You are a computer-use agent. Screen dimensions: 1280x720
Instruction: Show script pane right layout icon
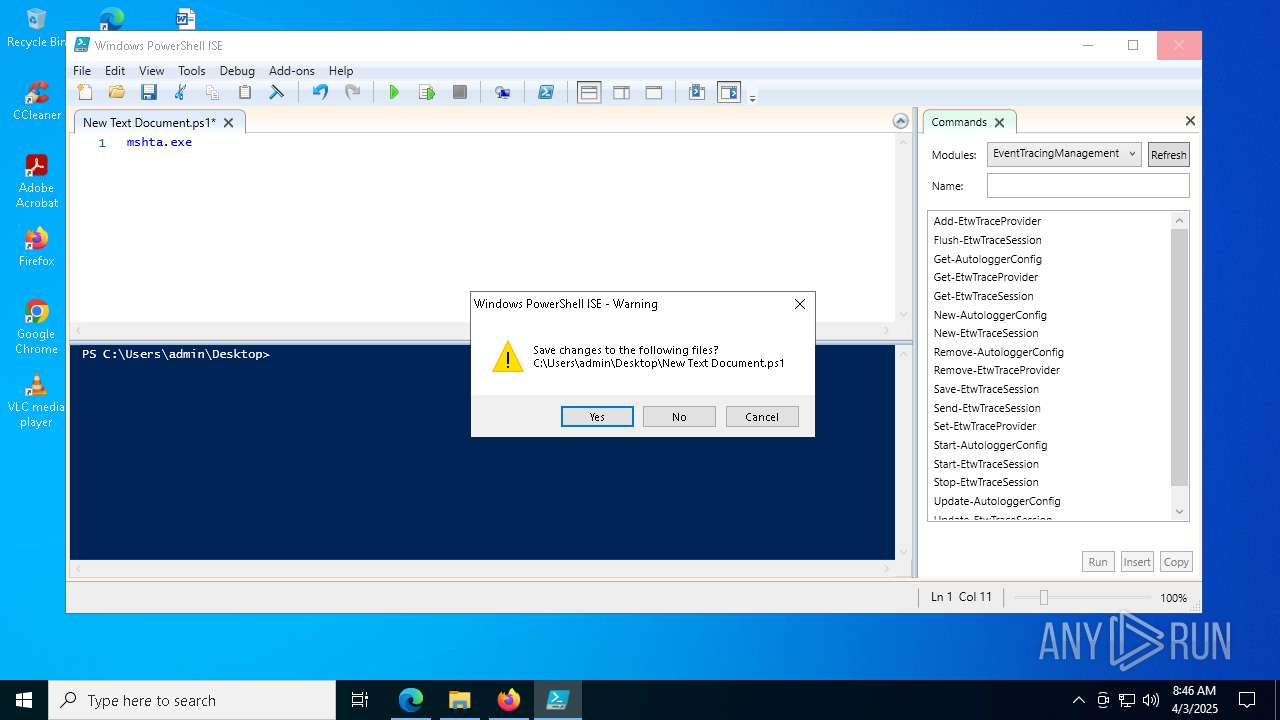(621, 92)
